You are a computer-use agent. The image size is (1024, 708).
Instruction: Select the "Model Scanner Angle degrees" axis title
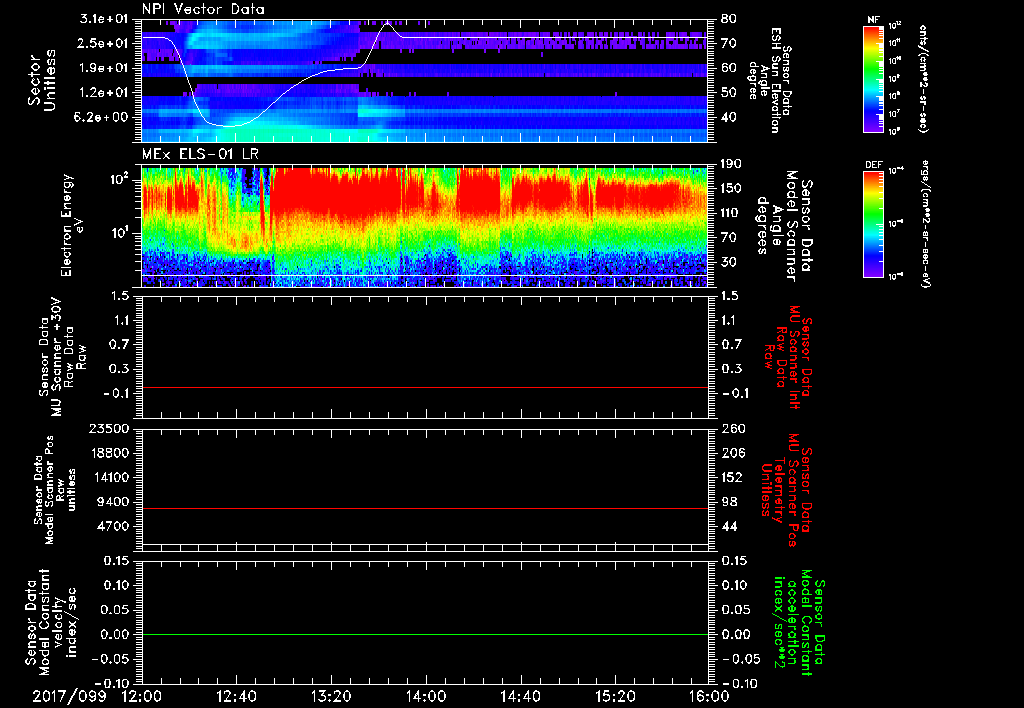[x=784, y=225]
